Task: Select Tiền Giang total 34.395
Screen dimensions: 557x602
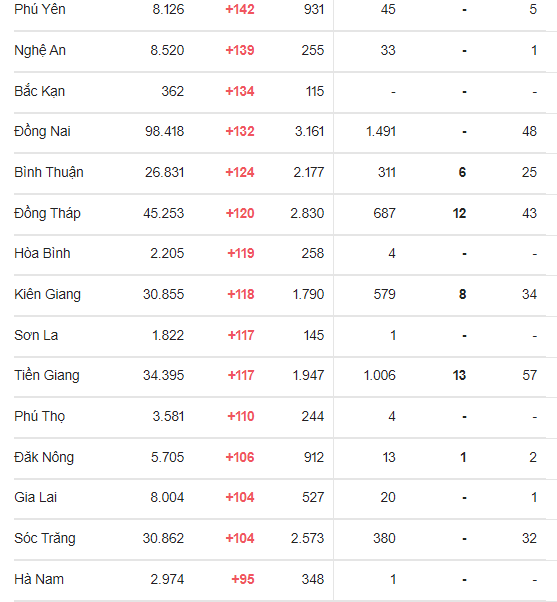Action: pos(164,375)
